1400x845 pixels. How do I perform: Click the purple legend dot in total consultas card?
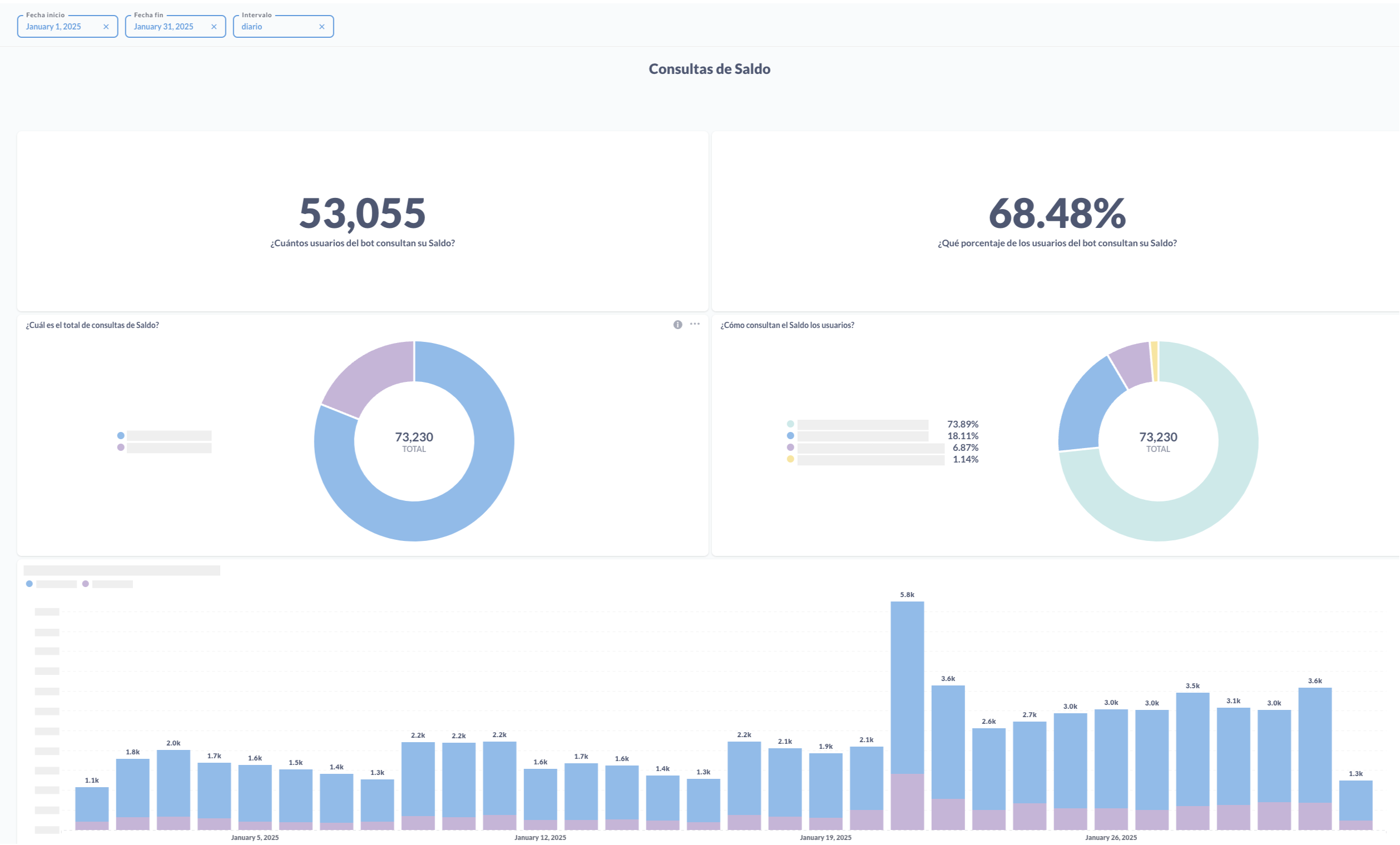(121, 448)
